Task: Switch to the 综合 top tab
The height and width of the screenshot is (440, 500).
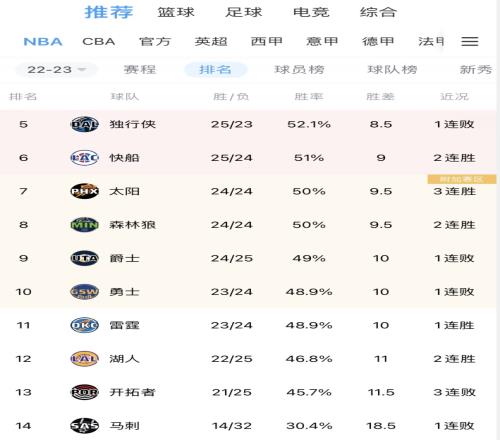Action: (x=378, y=12)
